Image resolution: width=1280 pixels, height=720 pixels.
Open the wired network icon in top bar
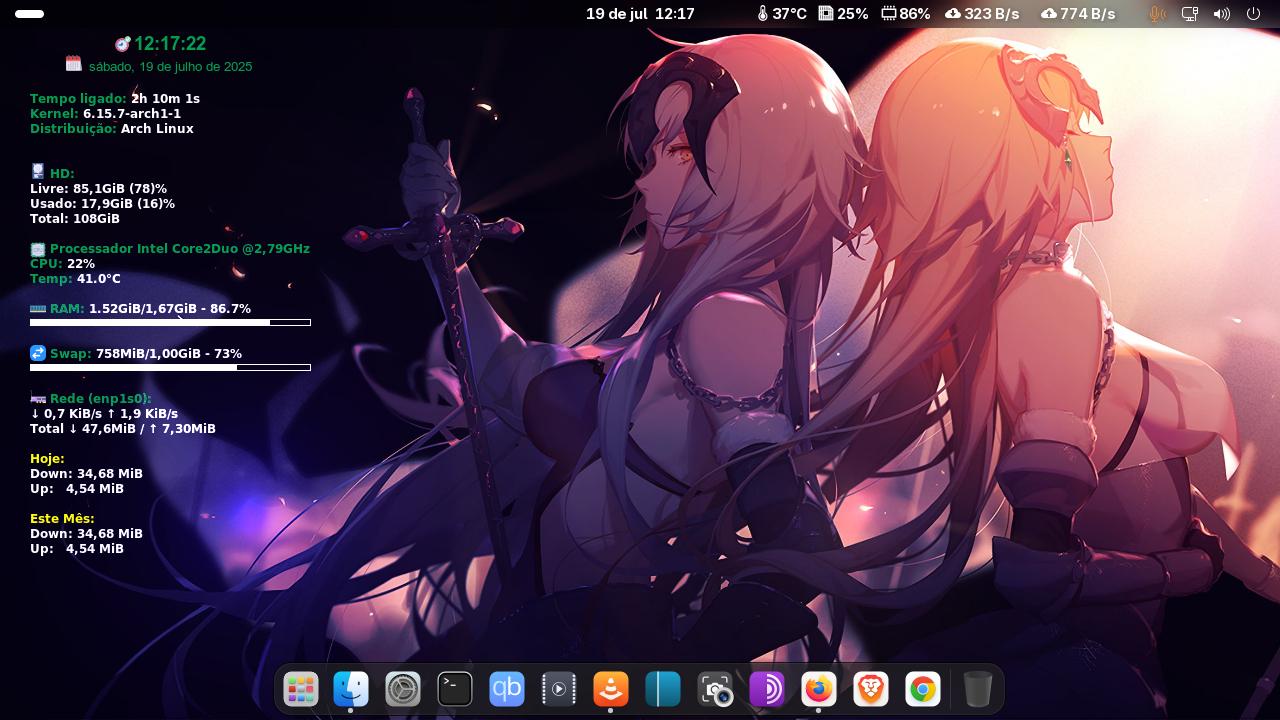point(1189,14)
